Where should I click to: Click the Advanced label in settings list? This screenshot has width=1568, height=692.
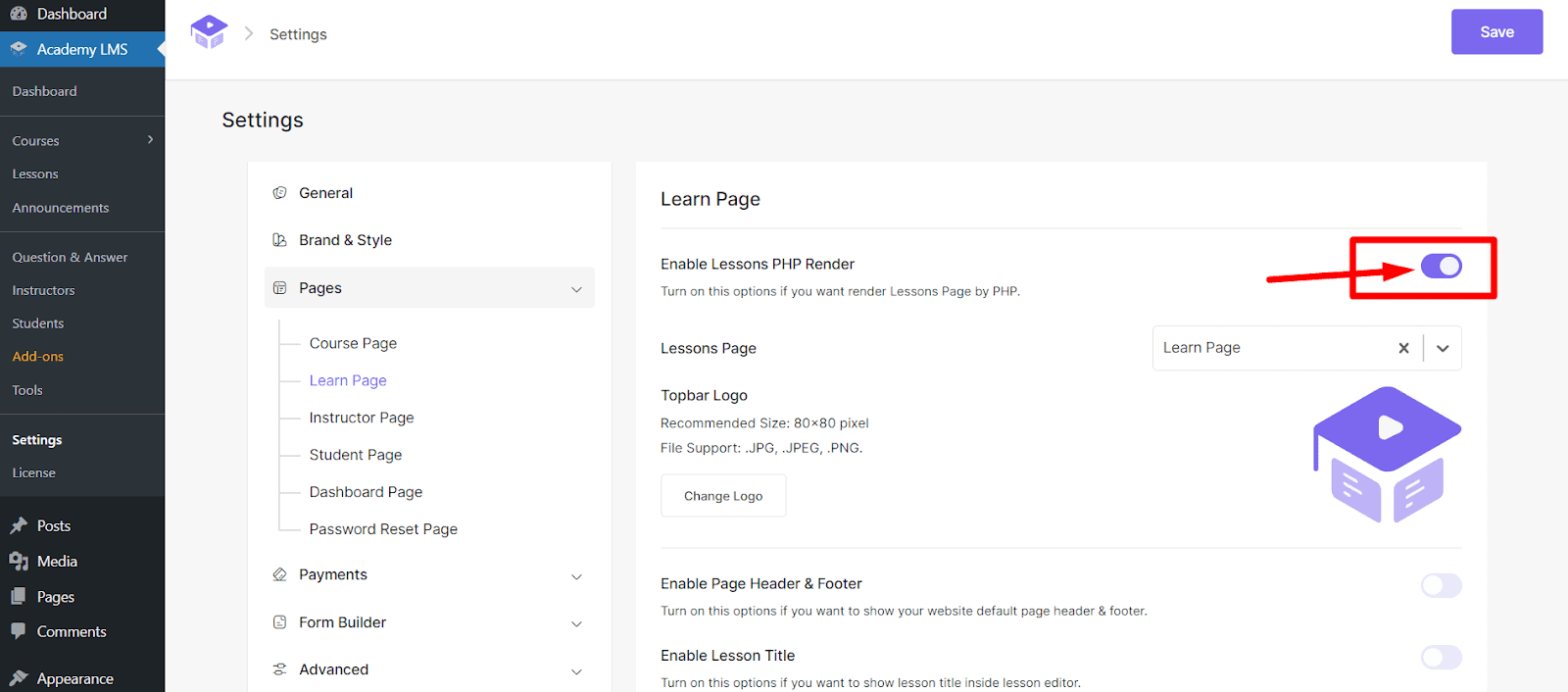(x=333, y=669)
